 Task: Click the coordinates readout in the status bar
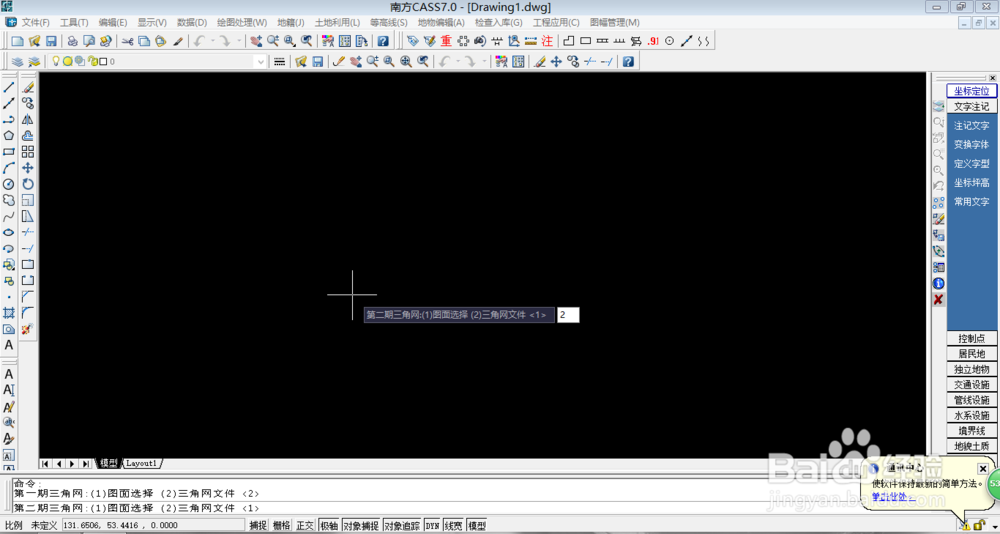153,525
